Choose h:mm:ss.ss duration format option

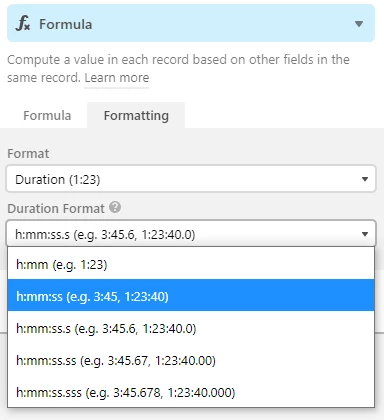click(191, 360)
